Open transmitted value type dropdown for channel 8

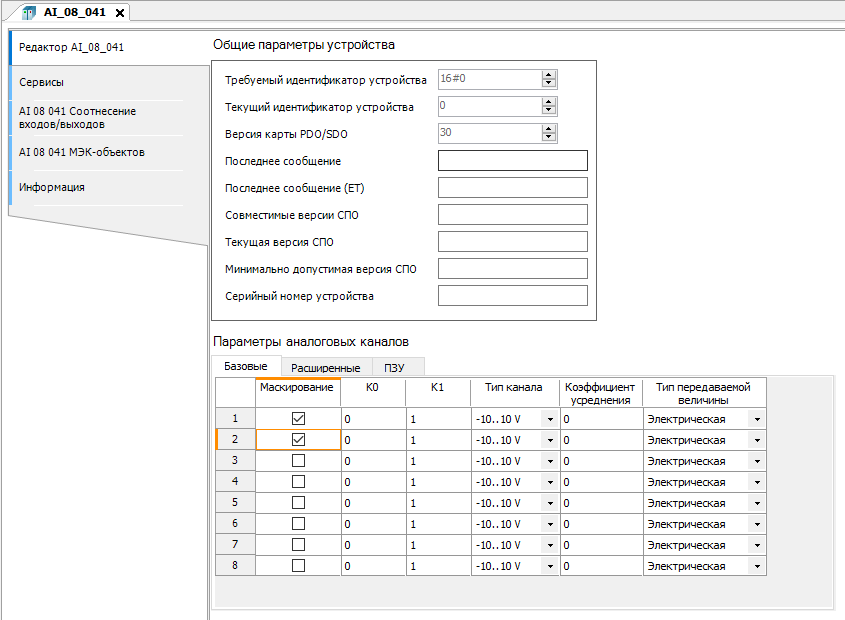click(757, 566)
